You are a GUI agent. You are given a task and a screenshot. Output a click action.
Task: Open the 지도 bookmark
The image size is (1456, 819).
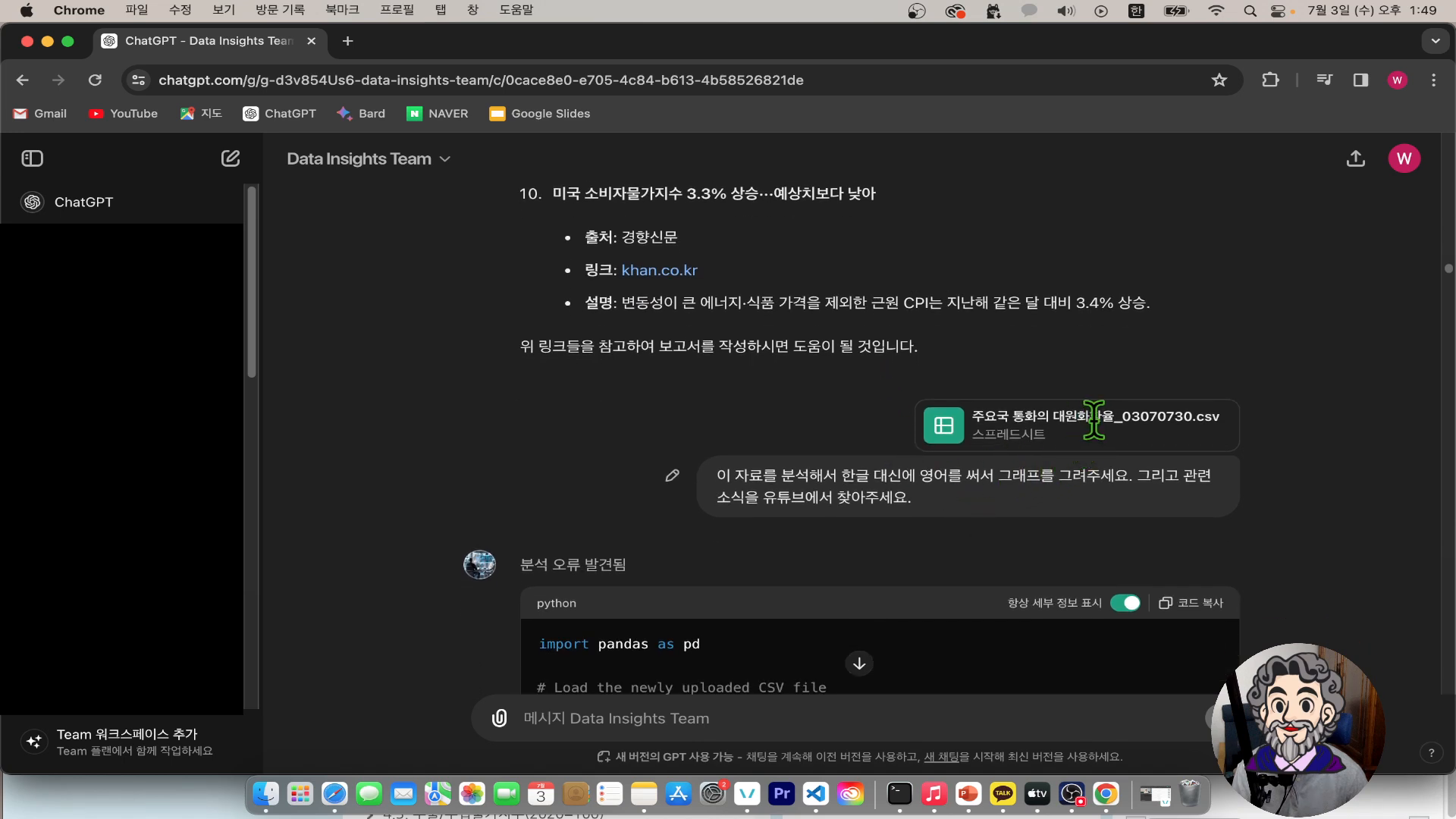(201, 114)
